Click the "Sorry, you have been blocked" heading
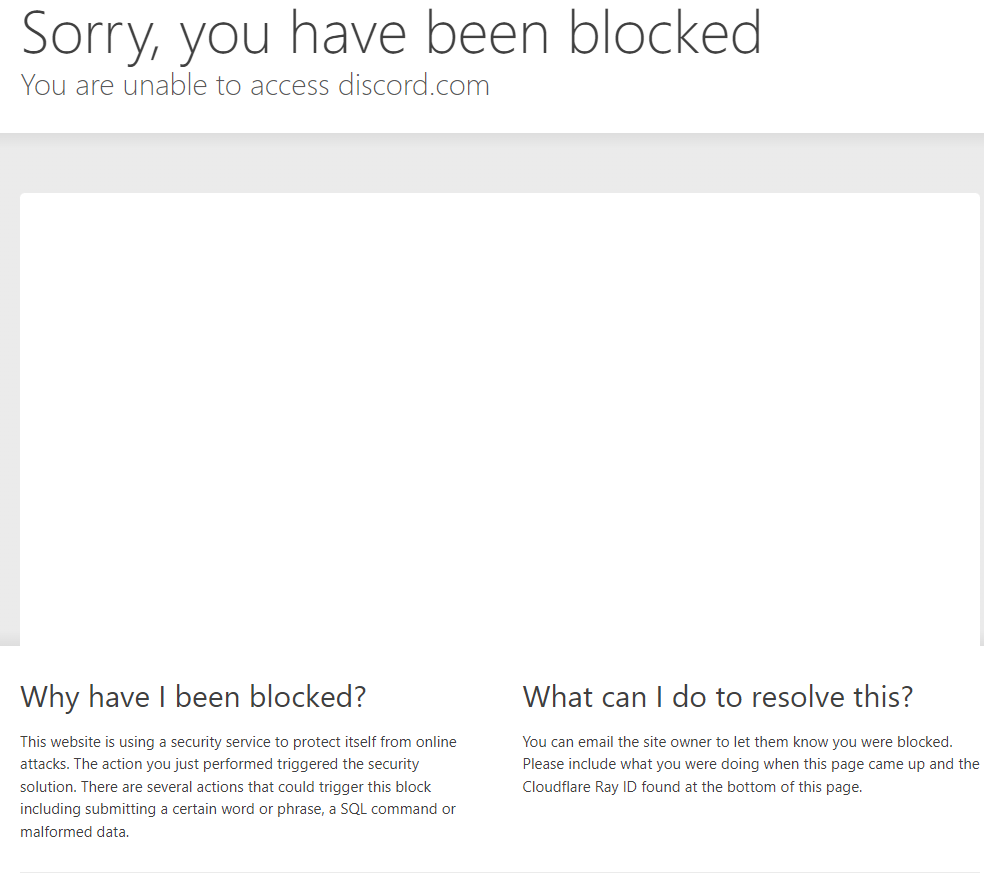Image resolution: width=984 pixels, height=886 pixels. tap(391, 33)
